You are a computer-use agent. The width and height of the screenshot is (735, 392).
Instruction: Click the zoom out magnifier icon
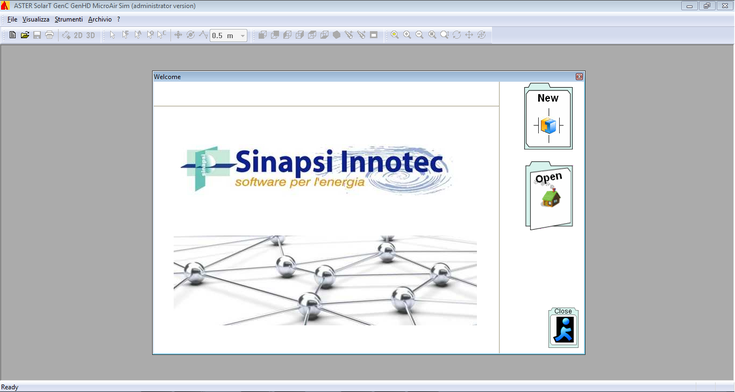coord(420,35)
